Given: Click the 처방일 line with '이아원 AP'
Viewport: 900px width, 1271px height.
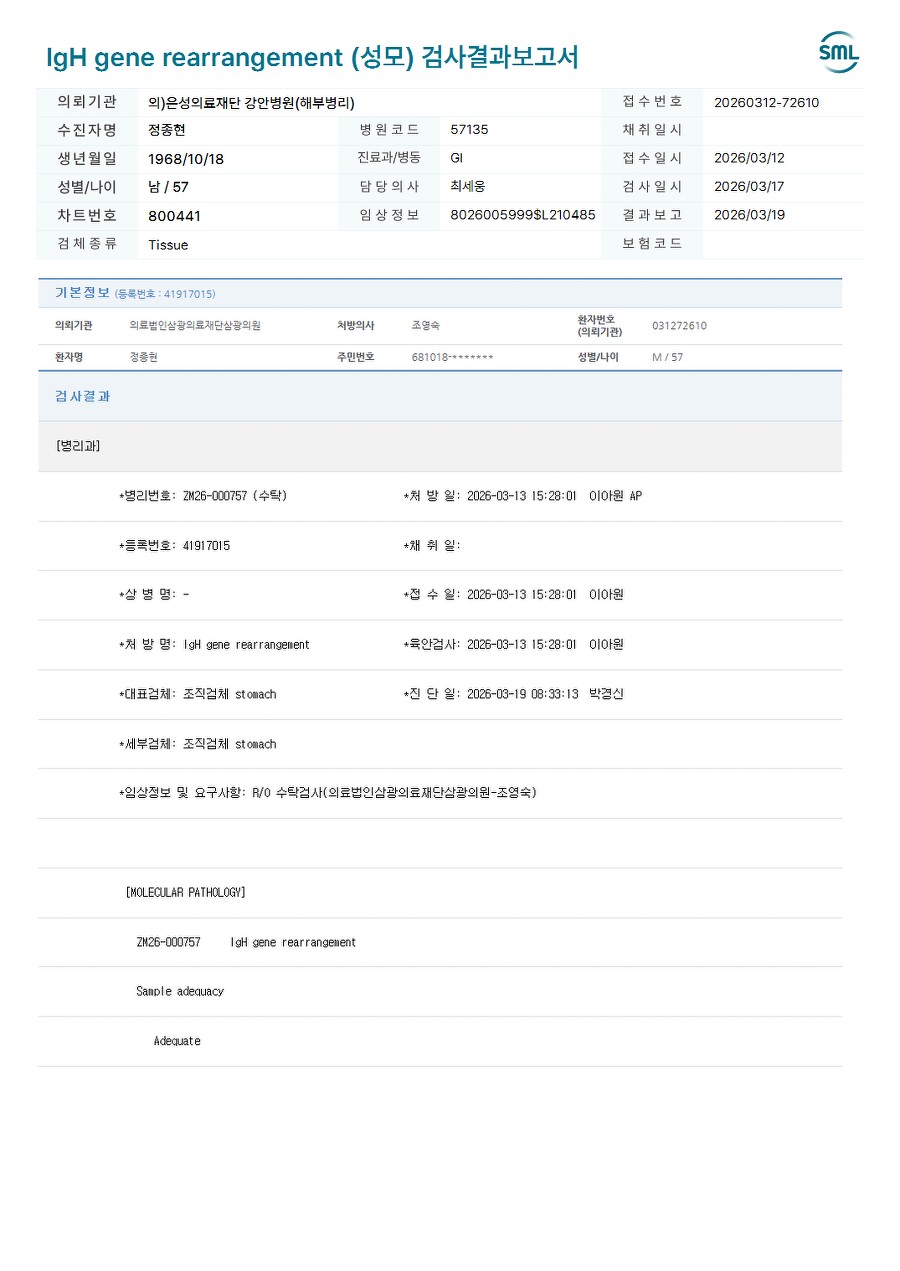Looking at the screenshot, I should 522,496.
